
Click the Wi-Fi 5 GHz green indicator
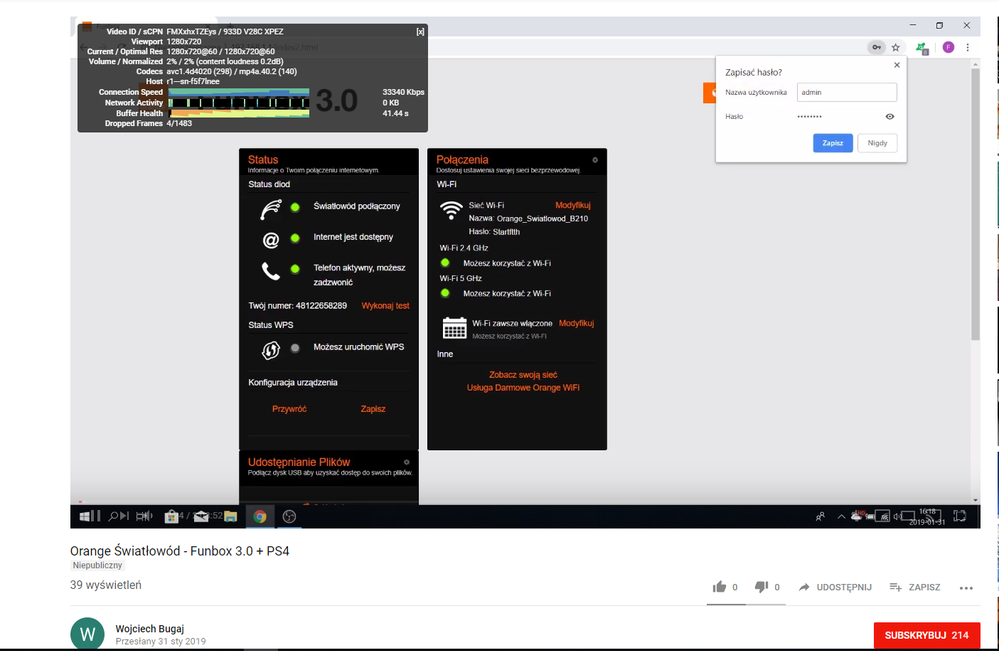(445, 293)
